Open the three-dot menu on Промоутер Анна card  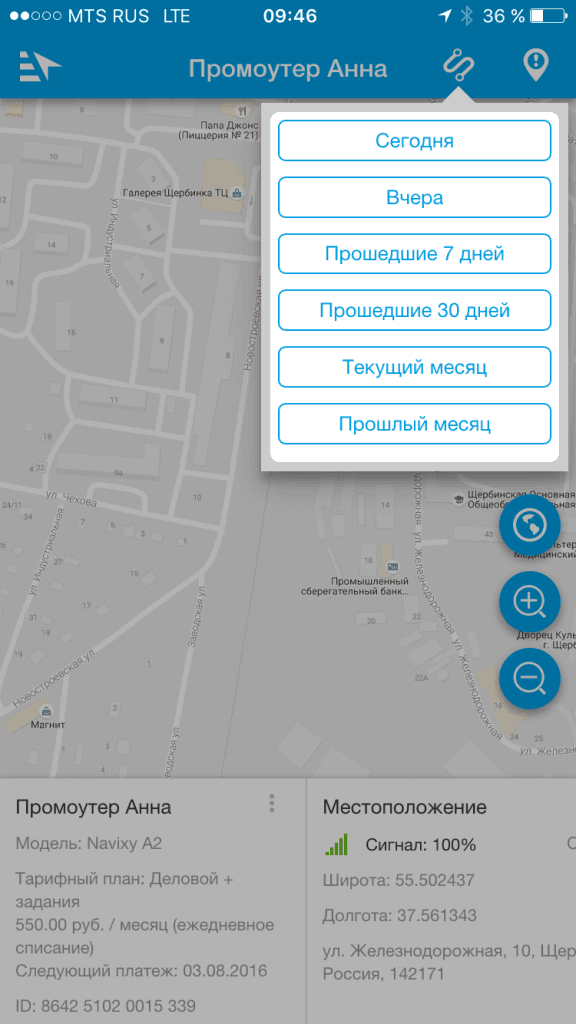point(272,803)
